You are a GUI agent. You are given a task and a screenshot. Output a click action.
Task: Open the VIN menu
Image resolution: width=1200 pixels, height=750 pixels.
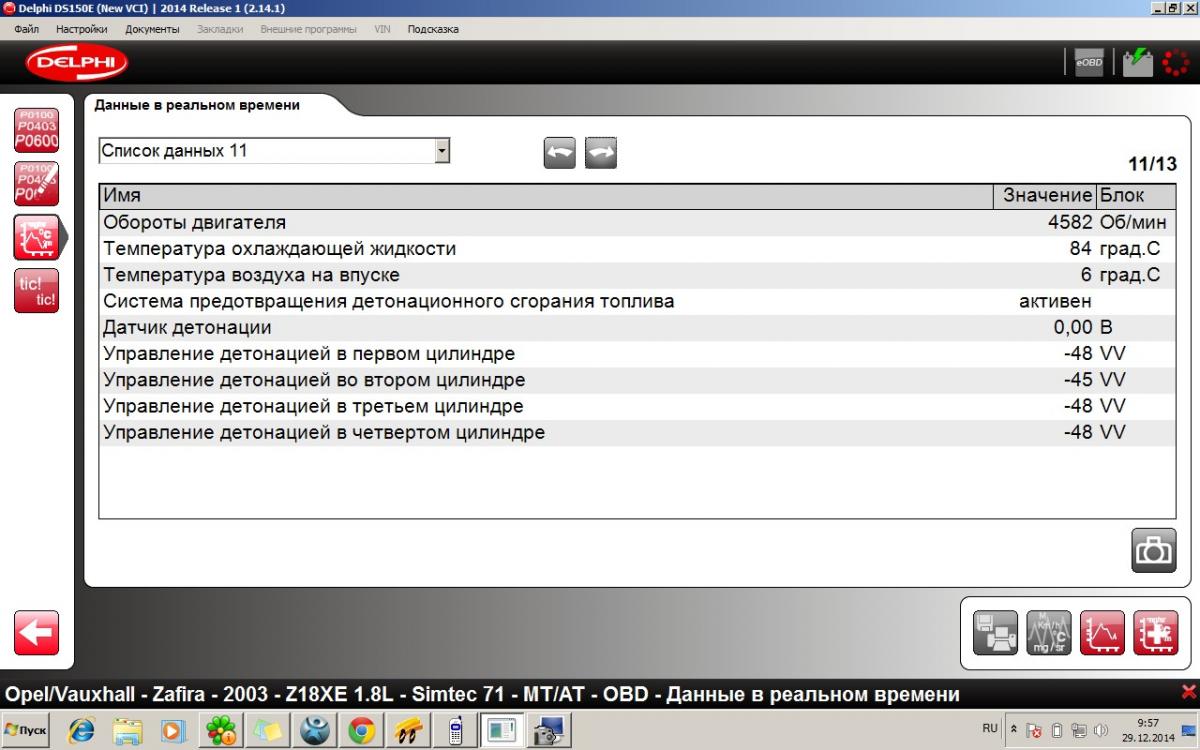382,29
